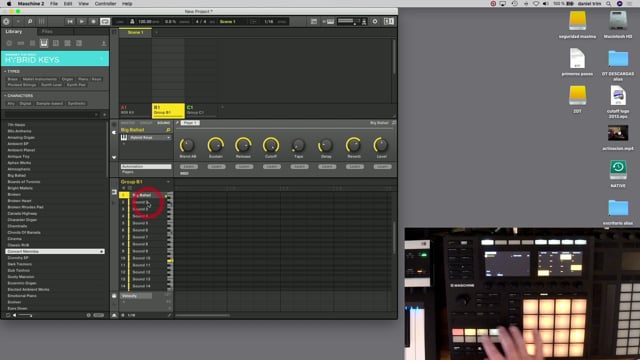Click the piano keyboard plug-in icon
The height and width of the screenshot is (360, 640).
[x=124, y=138]
